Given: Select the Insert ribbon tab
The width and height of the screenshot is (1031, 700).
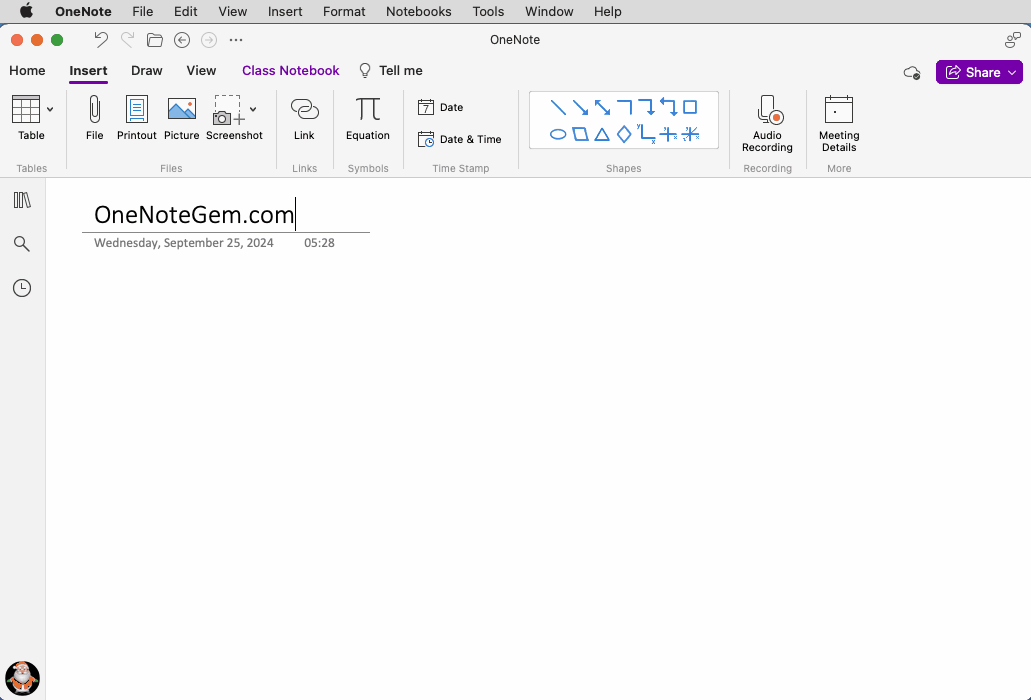Looking at the screenshot, I should pyautogui.click(x=88, y=71).
